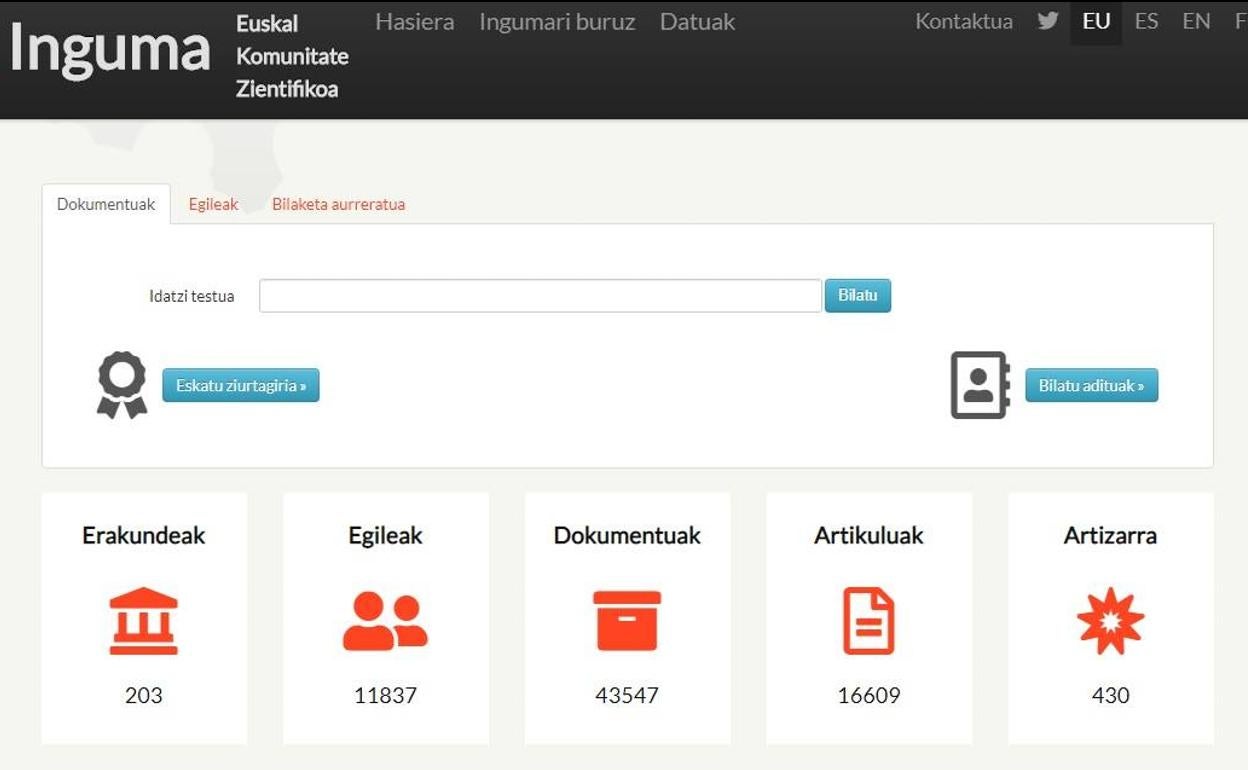Focus the Idatzi testua search field

[540, 296]
